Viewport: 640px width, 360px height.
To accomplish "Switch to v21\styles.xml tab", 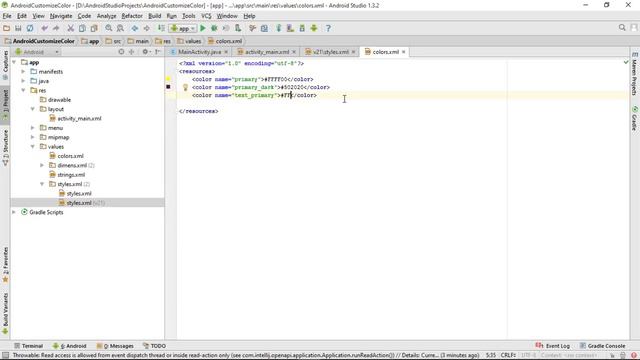I will pyautogui.click(x=331, y=52).
